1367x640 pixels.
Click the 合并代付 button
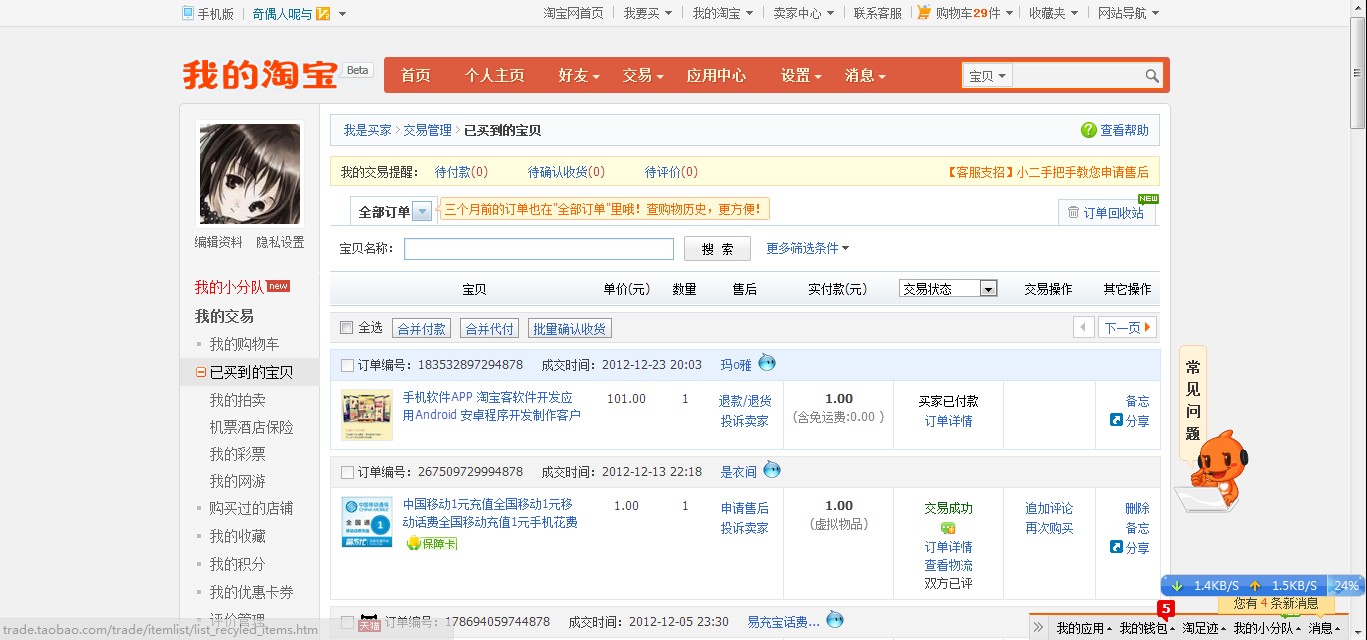pos(490,328)
